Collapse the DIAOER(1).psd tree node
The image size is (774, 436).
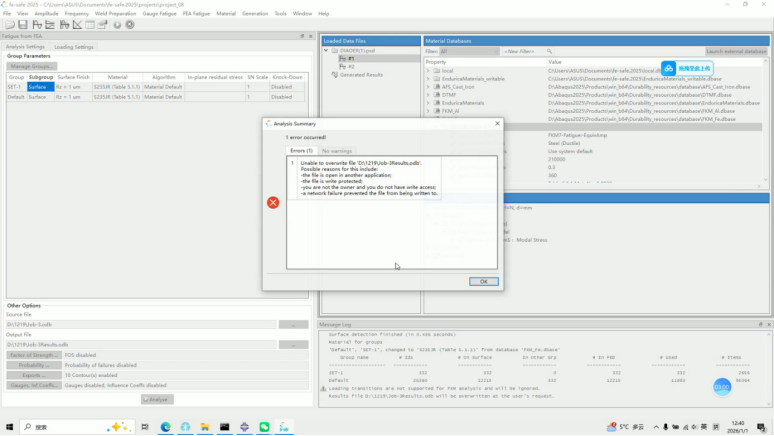(x=326, y=50)
